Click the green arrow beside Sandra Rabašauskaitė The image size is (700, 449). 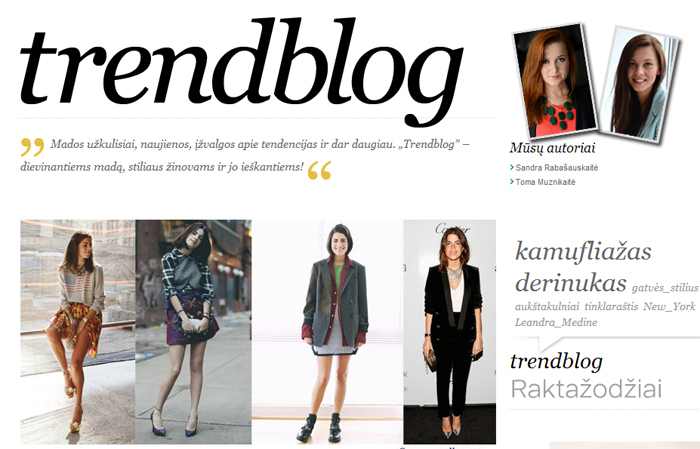coord(512,168)
